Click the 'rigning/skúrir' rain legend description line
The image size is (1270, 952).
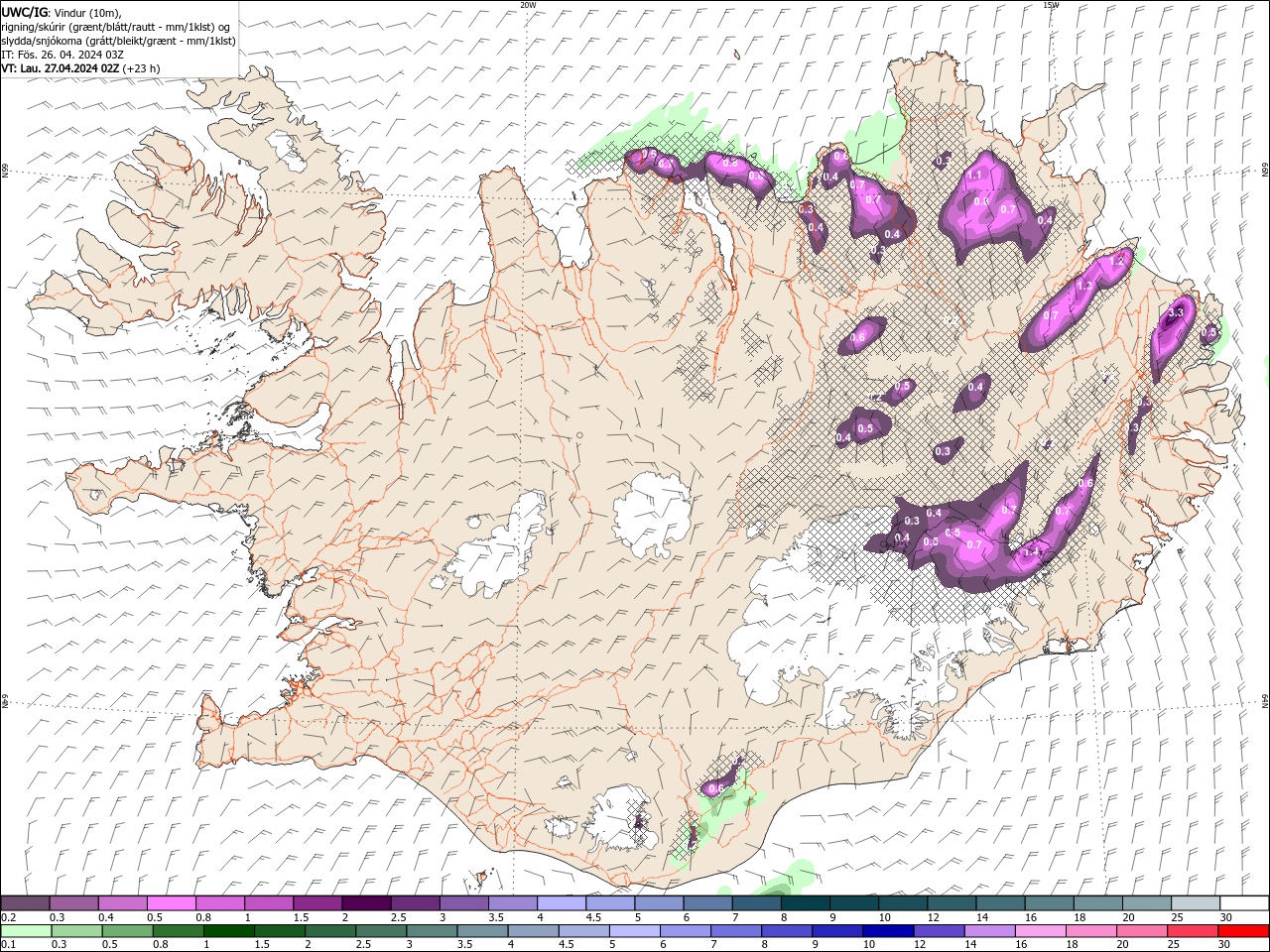click(116, 27)
